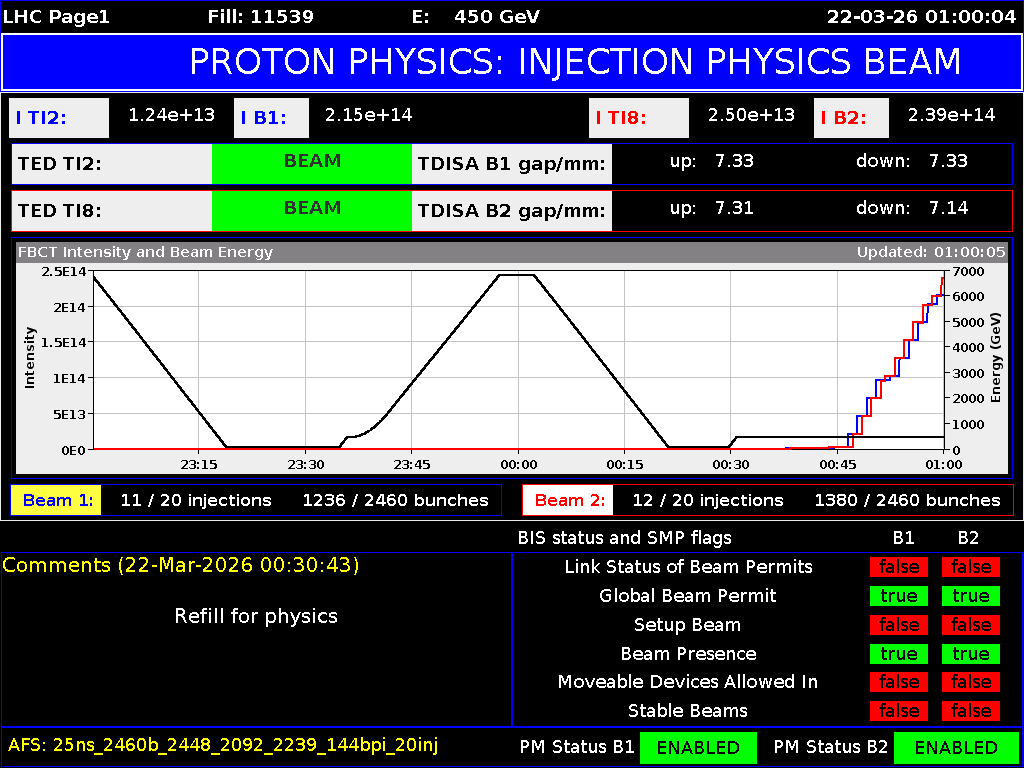Click the Comments refill for physics text area
The image size is (1024, 768).
pyautogui.click(x=255, y=617)
